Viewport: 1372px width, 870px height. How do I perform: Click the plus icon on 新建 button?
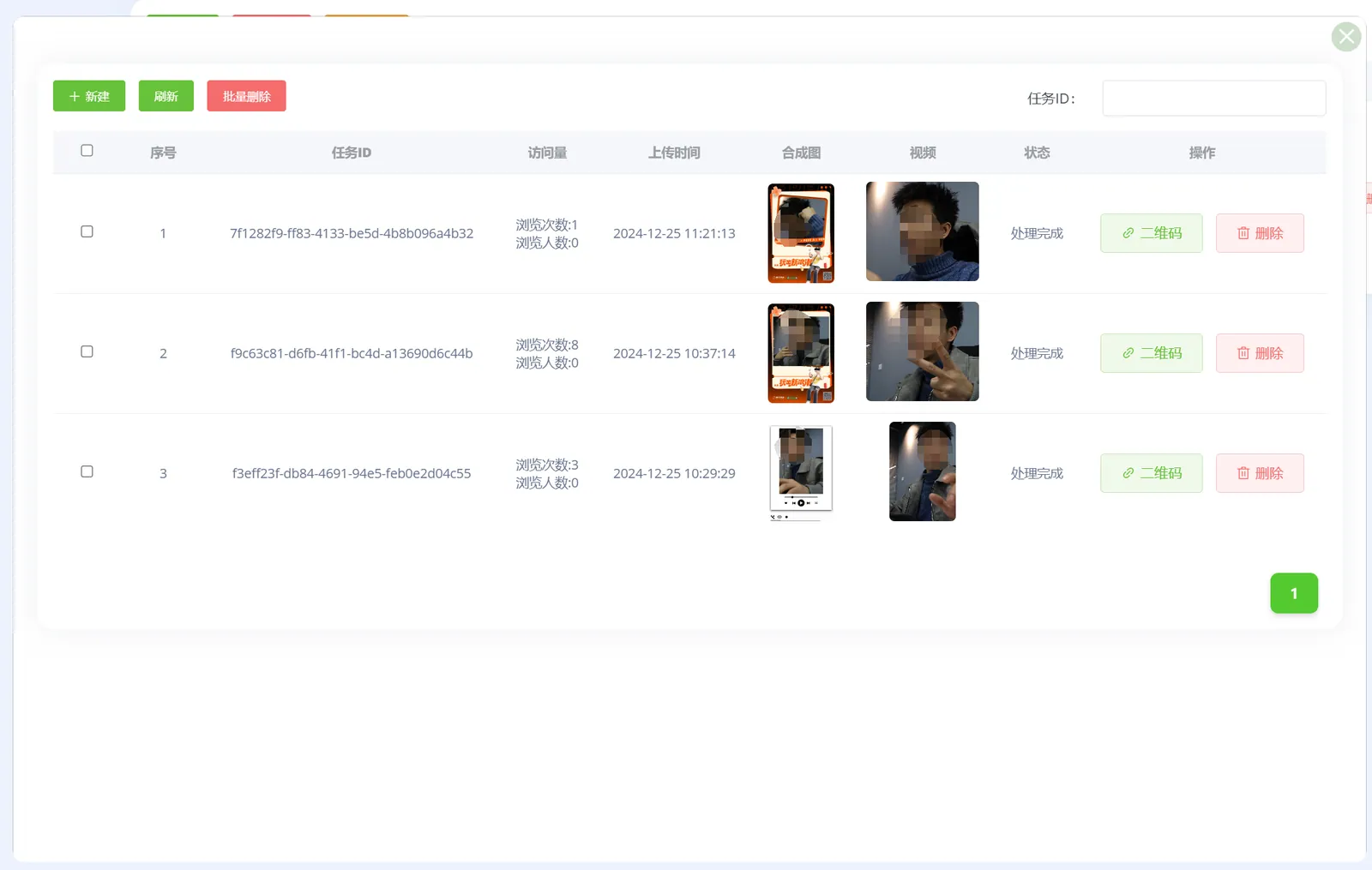click(x=75, y=97)
